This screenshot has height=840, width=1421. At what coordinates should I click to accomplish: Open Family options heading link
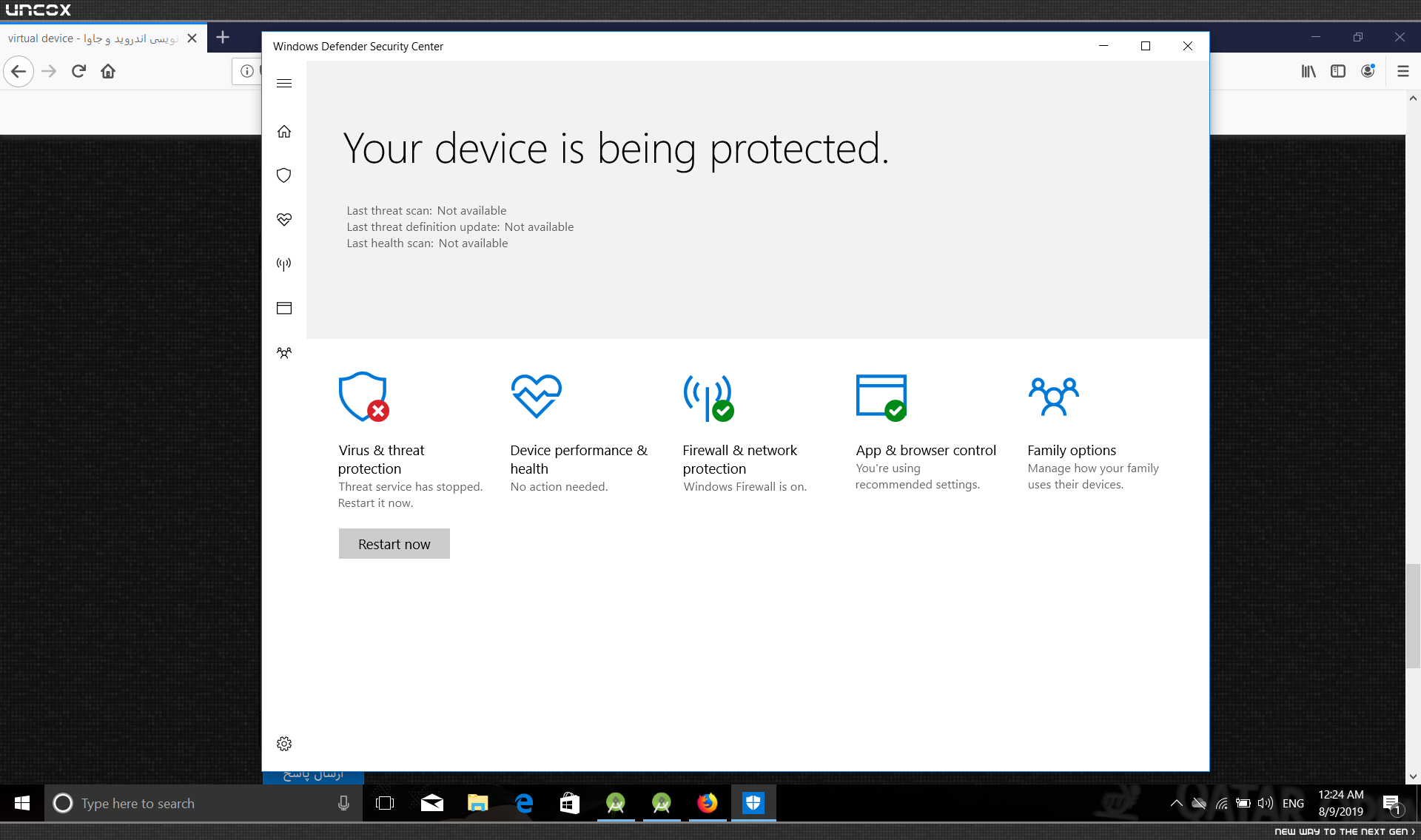point(1072,450)
